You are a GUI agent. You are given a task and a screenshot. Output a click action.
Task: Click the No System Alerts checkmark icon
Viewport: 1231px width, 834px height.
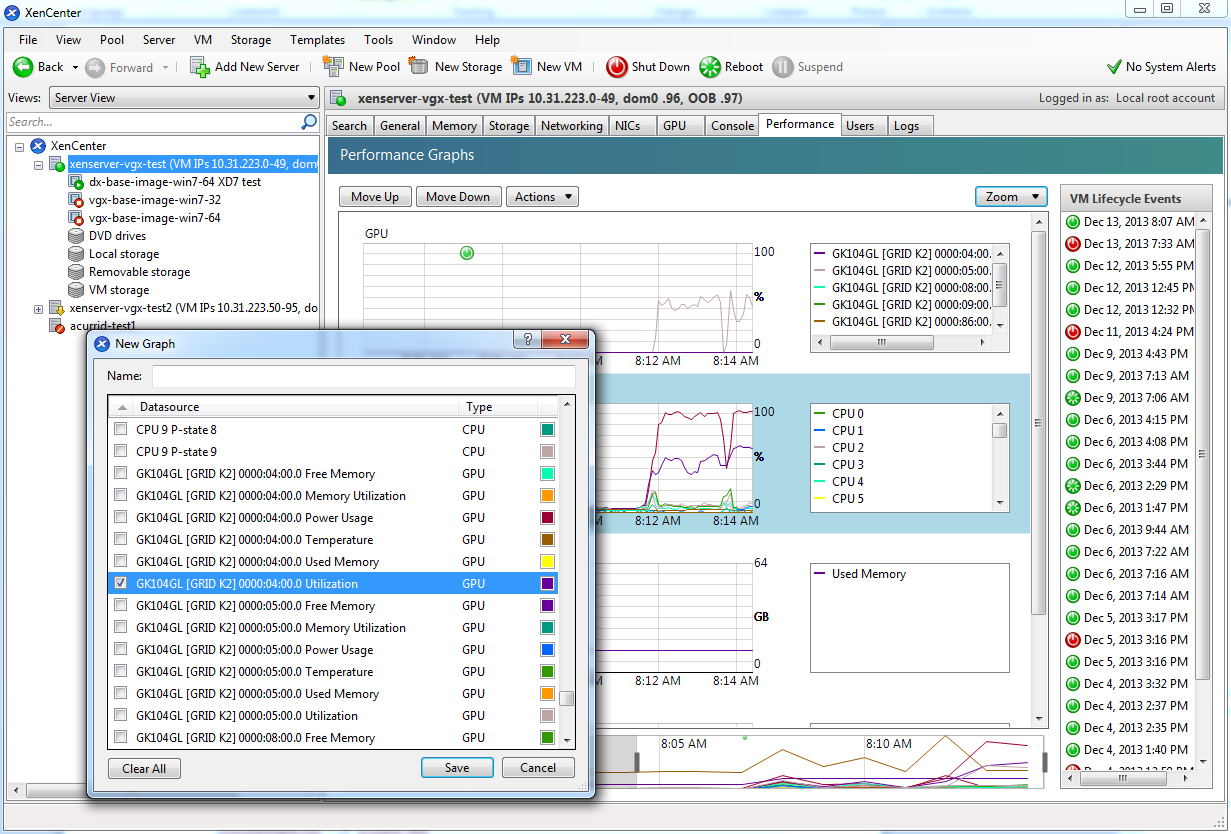click(x=1113, y=67)
